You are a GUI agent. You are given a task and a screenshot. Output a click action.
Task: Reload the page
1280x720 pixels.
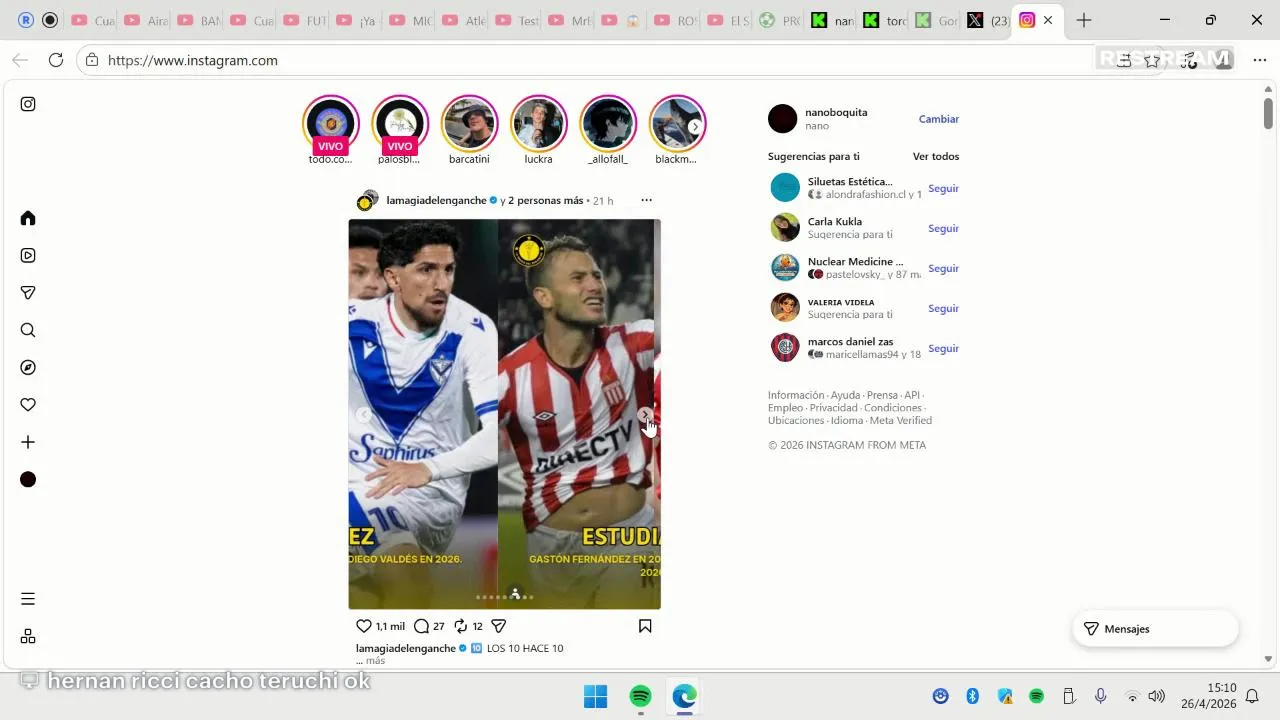56,60
